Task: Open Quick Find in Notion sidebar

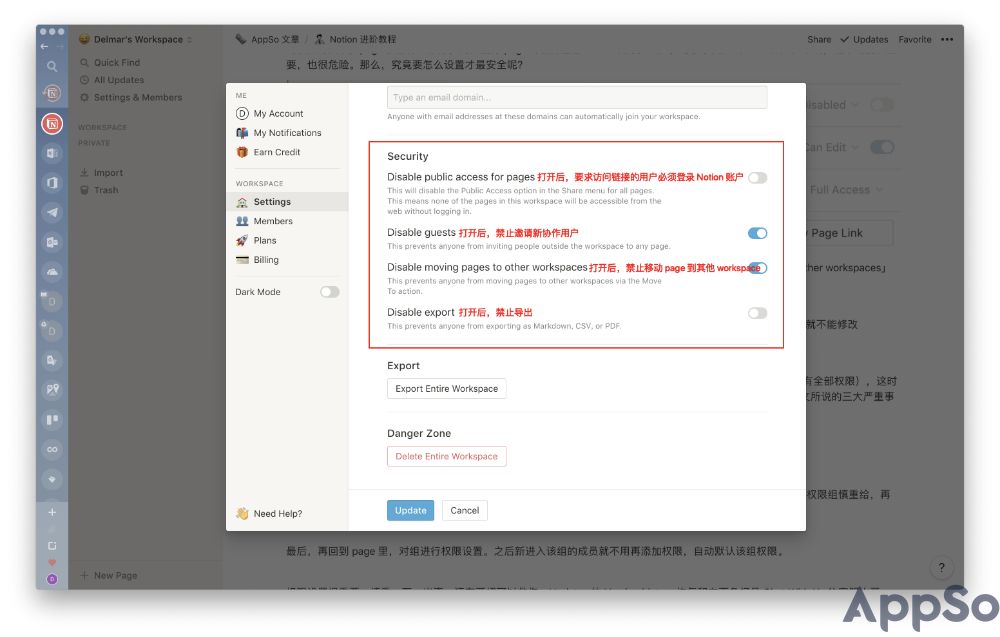Action: pos(117,62)
